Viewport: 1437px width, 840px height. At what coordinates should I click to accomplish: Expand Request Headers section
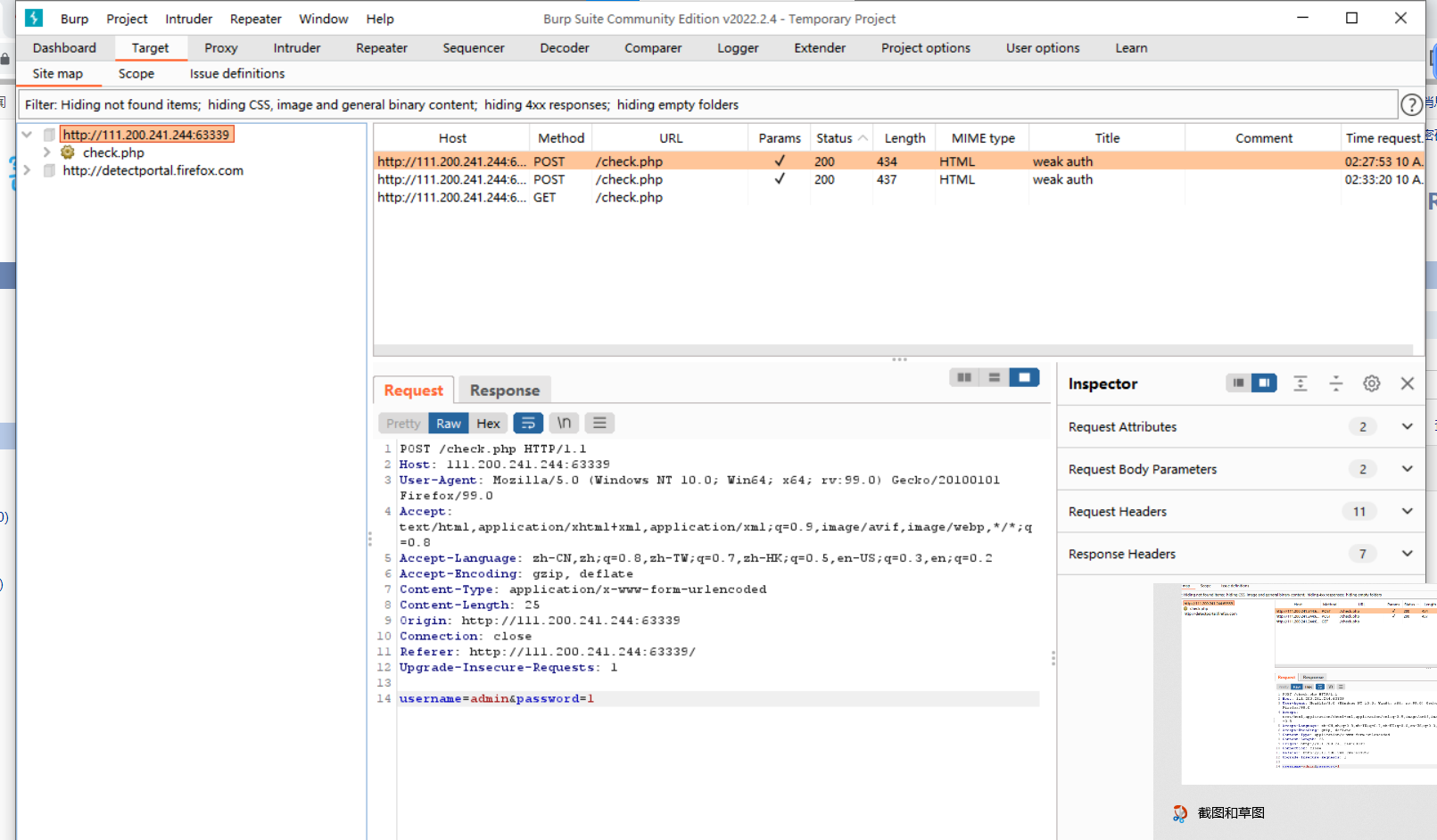click(x=1408, y=511)
